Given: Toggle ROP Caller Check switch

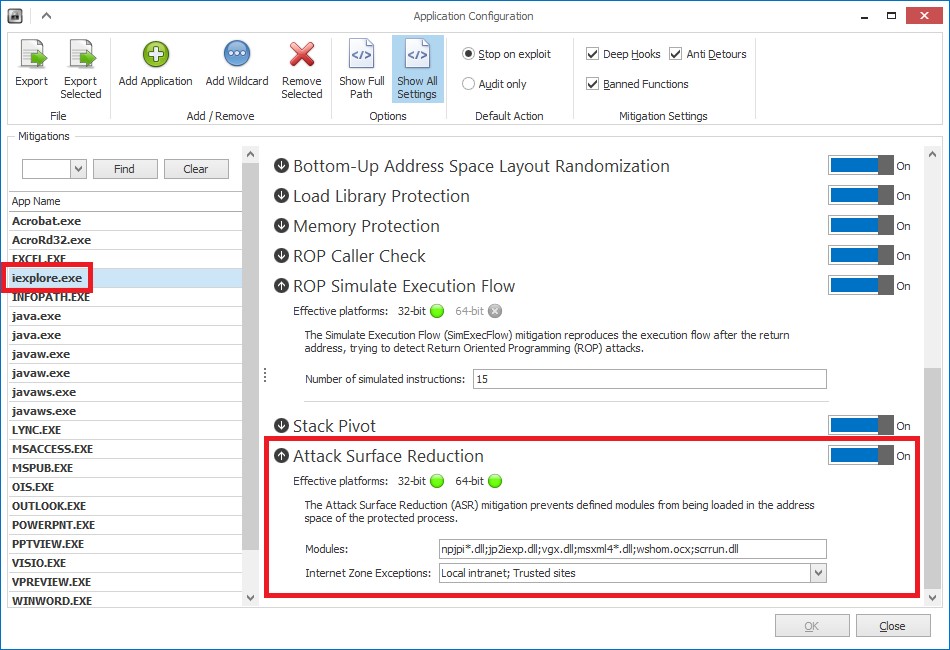Looking at the screenshot, I should point(861,256).
